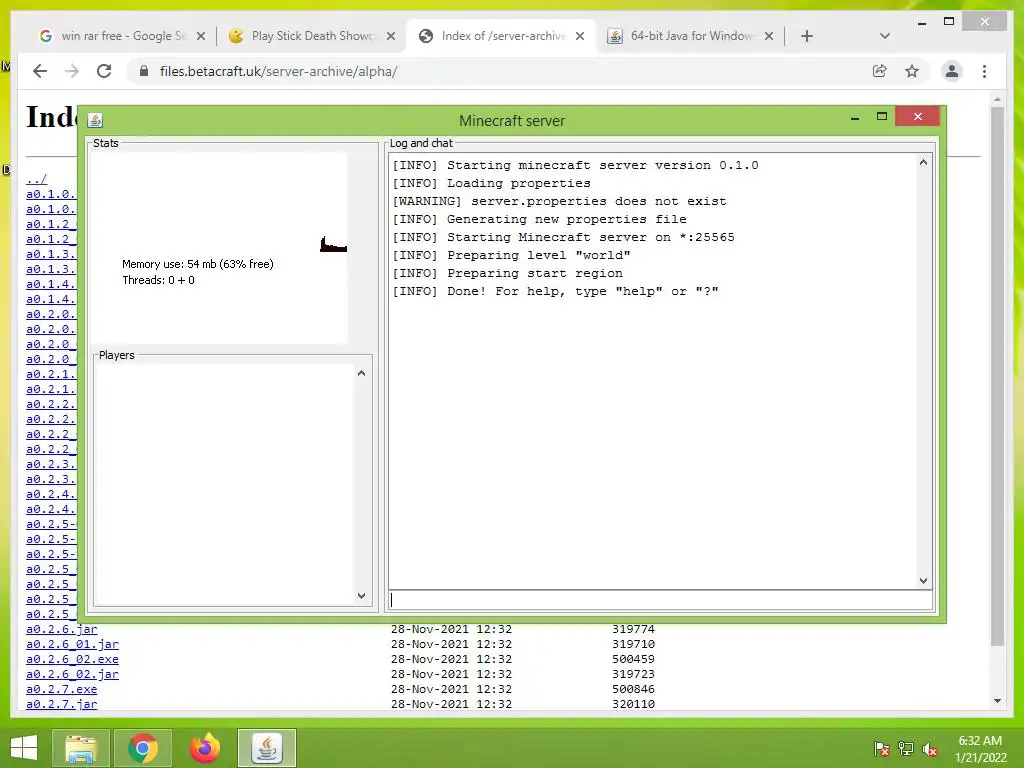Download the a0.2.7.jar link
The height and width of the screenshot is (768, 1024).
(61, 705)
